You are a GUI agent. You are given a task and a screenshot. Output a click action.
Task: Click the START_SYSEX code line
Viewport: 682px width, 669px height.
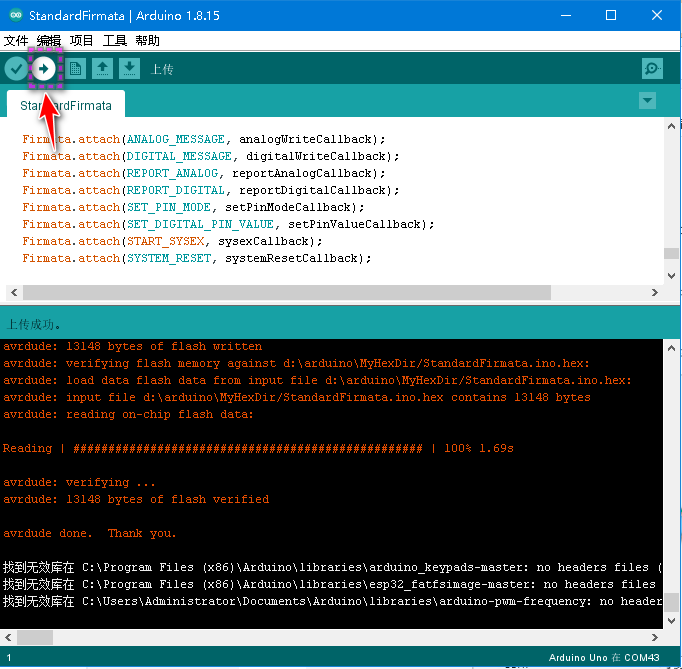[x=172, y=241]
